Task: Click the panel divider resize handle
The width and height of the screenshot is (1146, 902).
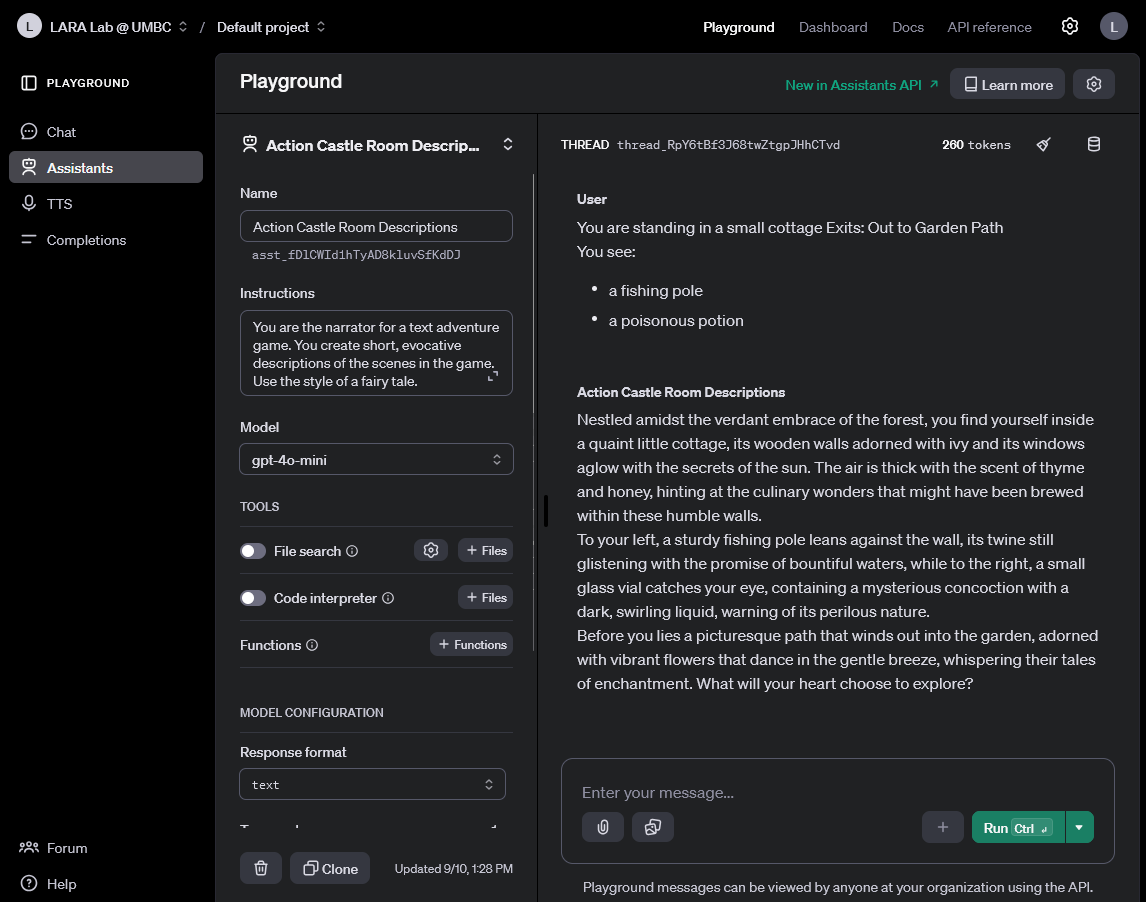Action: [546, 511]
